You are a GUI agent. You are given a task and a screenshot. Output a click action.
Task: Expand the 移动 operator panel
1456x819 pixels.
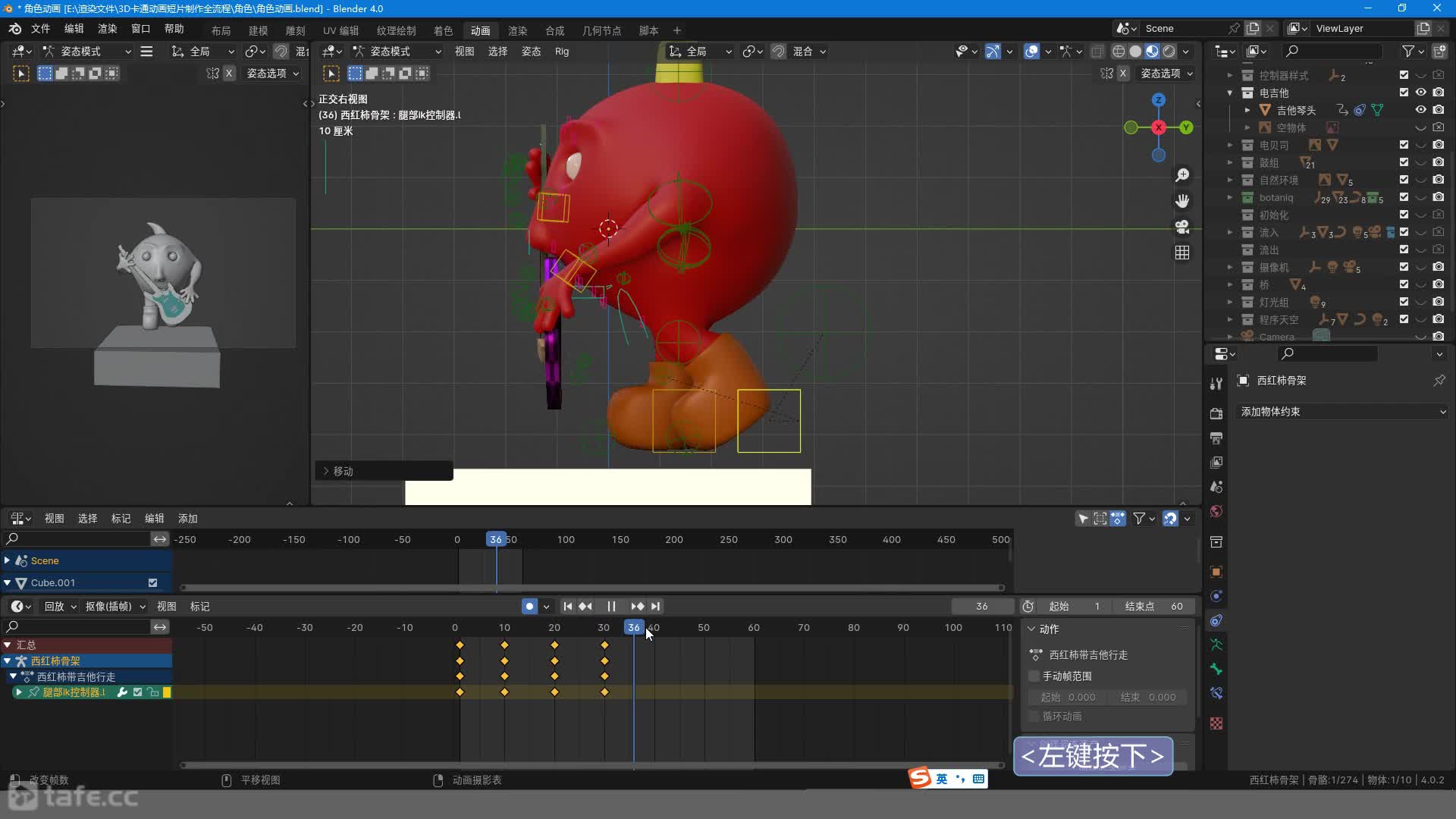327,472
